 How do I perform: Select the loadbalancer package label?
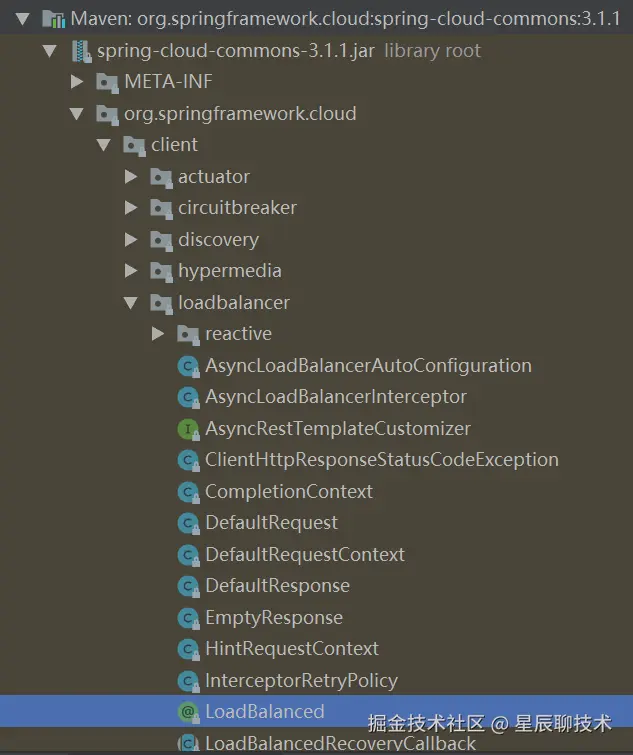click(x=234, y=303)
